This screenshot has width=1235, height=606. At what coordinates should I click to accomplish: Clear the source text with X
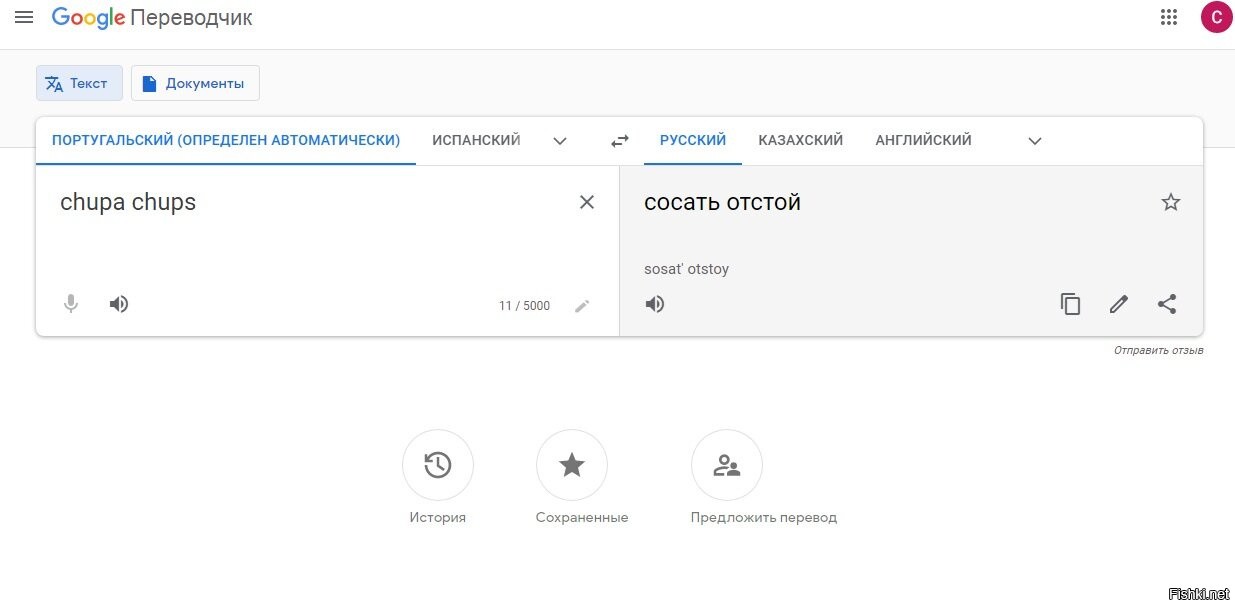(x=587, y=202)
